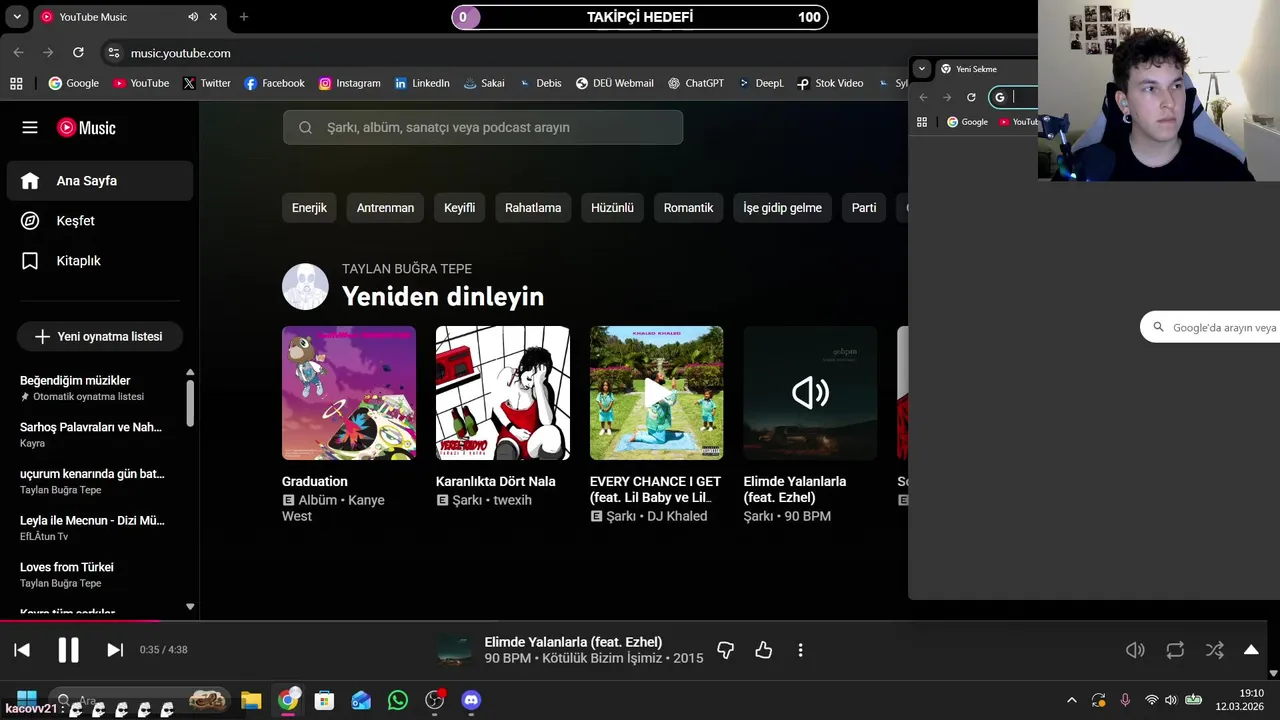Click the YouTube Music logo
This screenshot has height=720, width=1280.
(x=86, y=127)
